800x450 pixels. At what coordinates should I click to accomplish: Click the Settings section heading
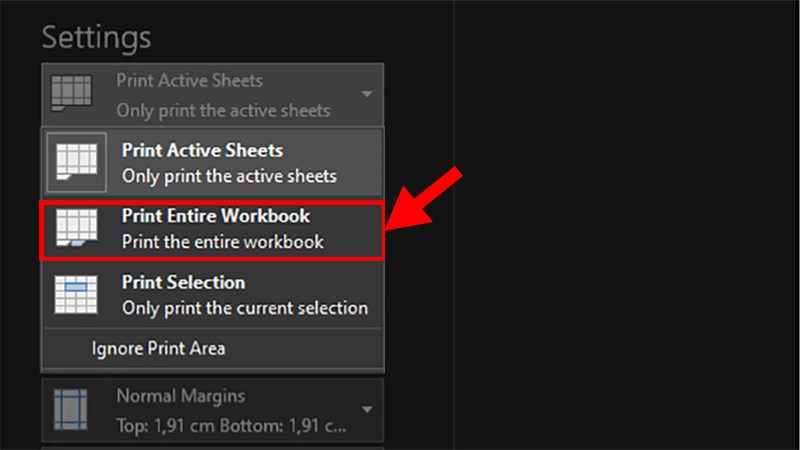pos(96,38)
